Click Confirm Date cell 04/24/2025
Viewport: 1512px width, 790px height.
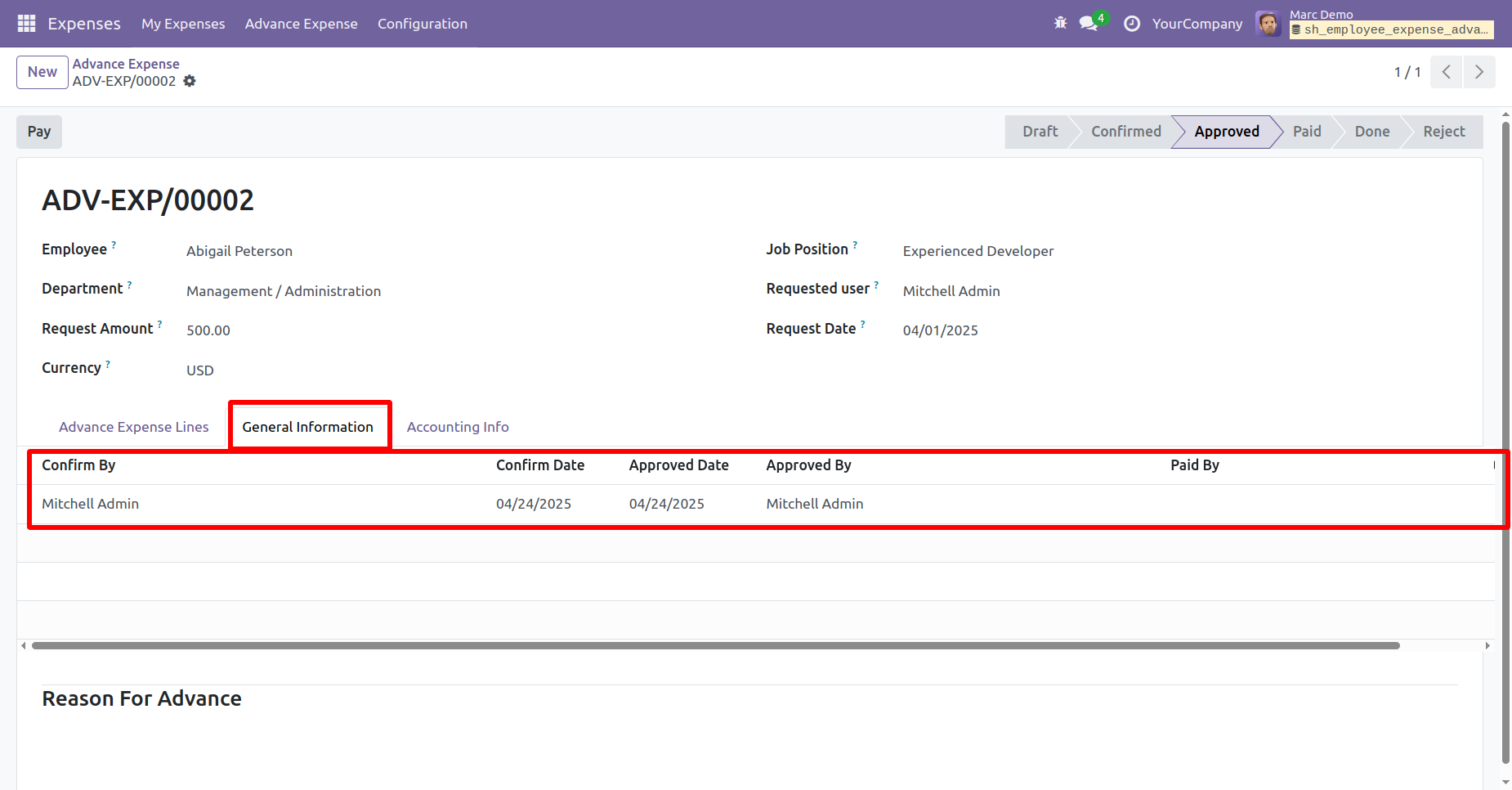coord(534,504)
